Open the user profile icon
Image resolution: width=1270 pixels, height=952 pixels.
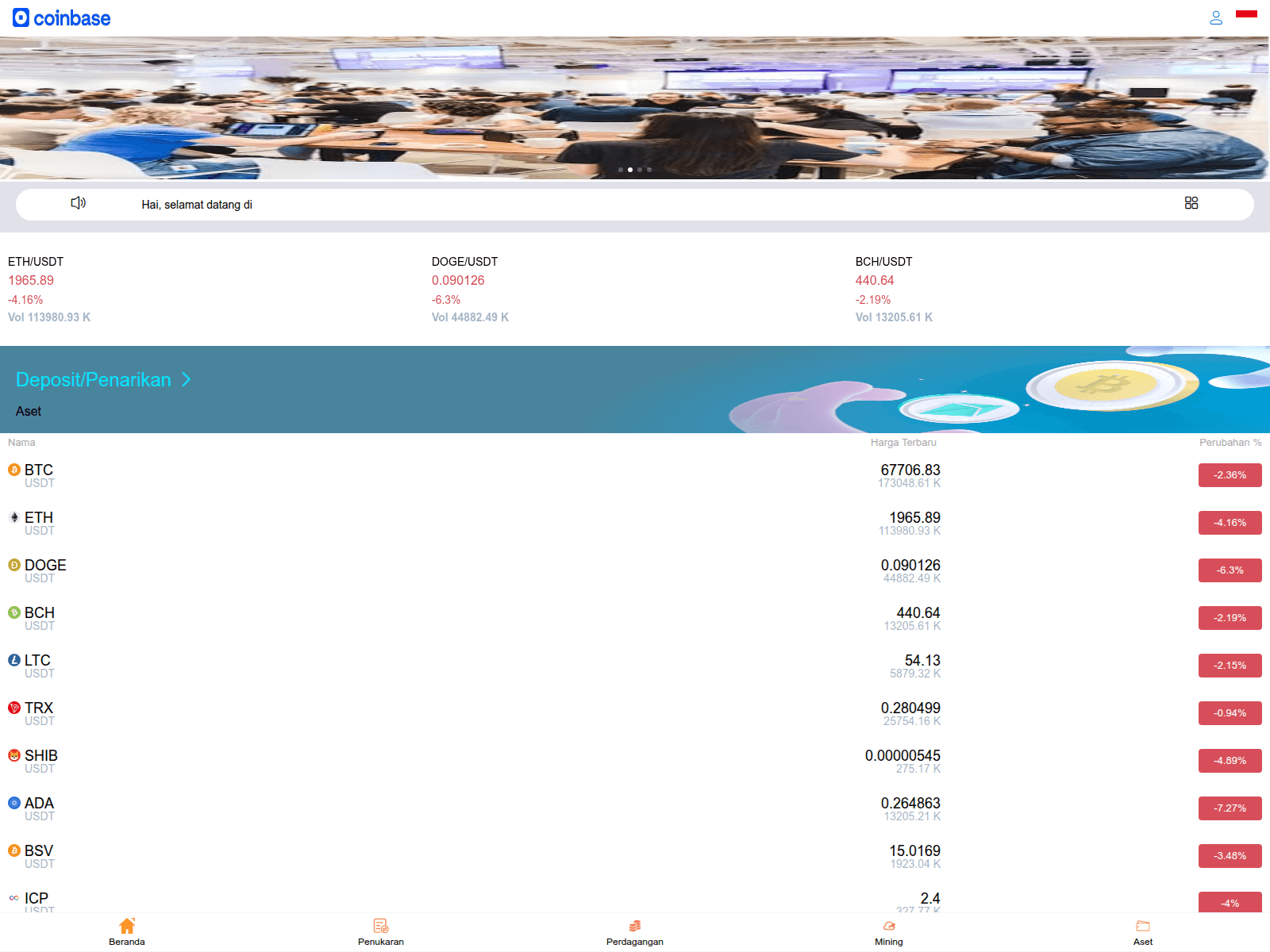[x=1215, y=17]
